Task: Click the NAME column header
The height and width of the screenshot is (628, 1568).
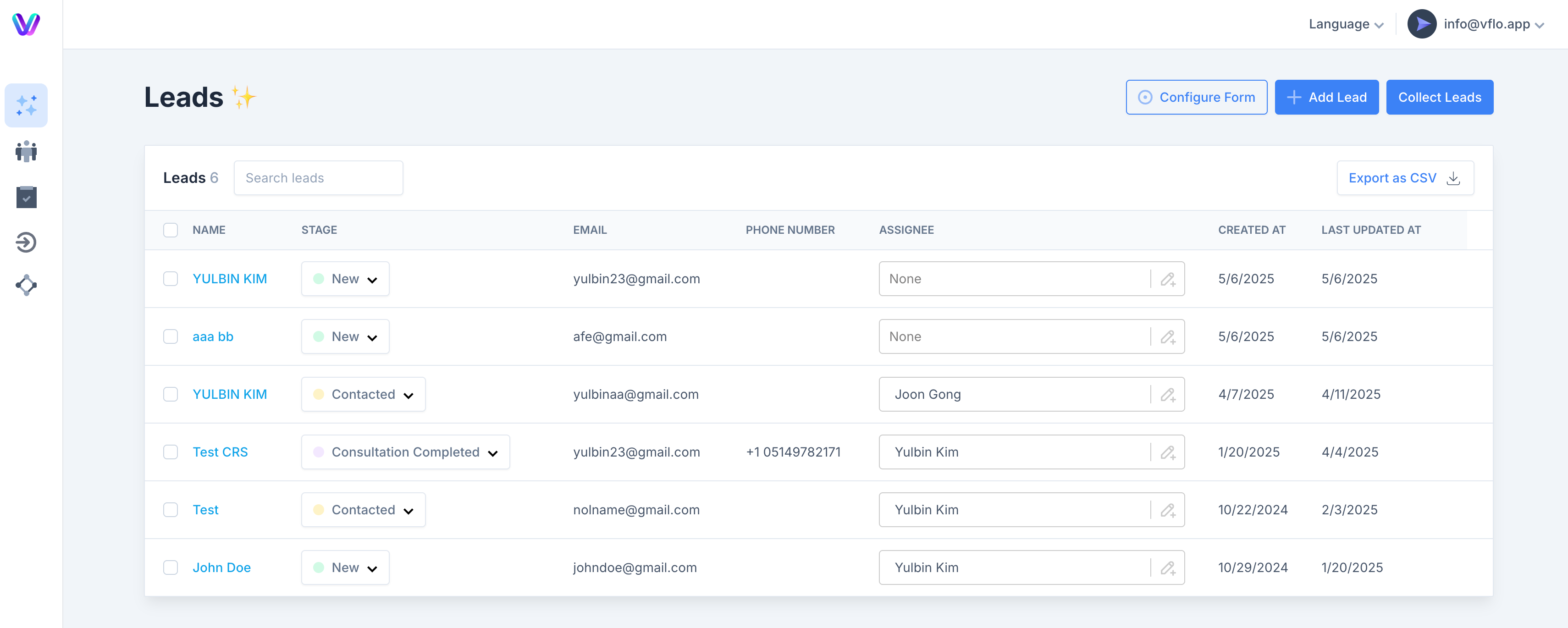Action: point(209,230)
